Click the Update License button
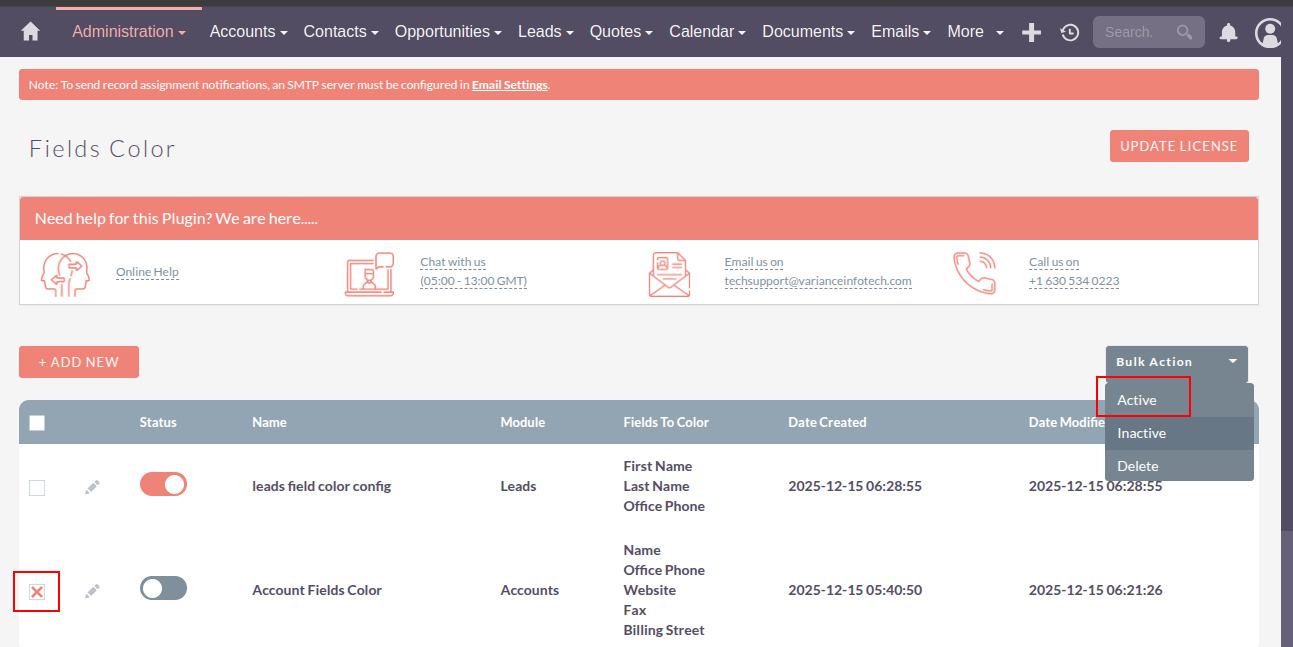 point(1178,146)
